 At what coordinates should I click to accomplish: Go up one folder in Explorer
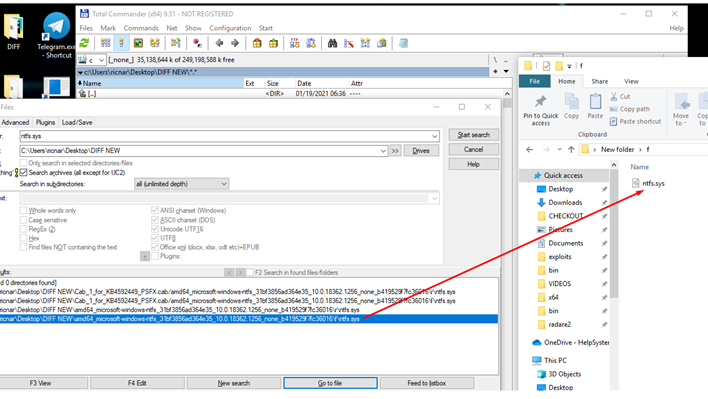pyautogui.click(x=571, y=149)
